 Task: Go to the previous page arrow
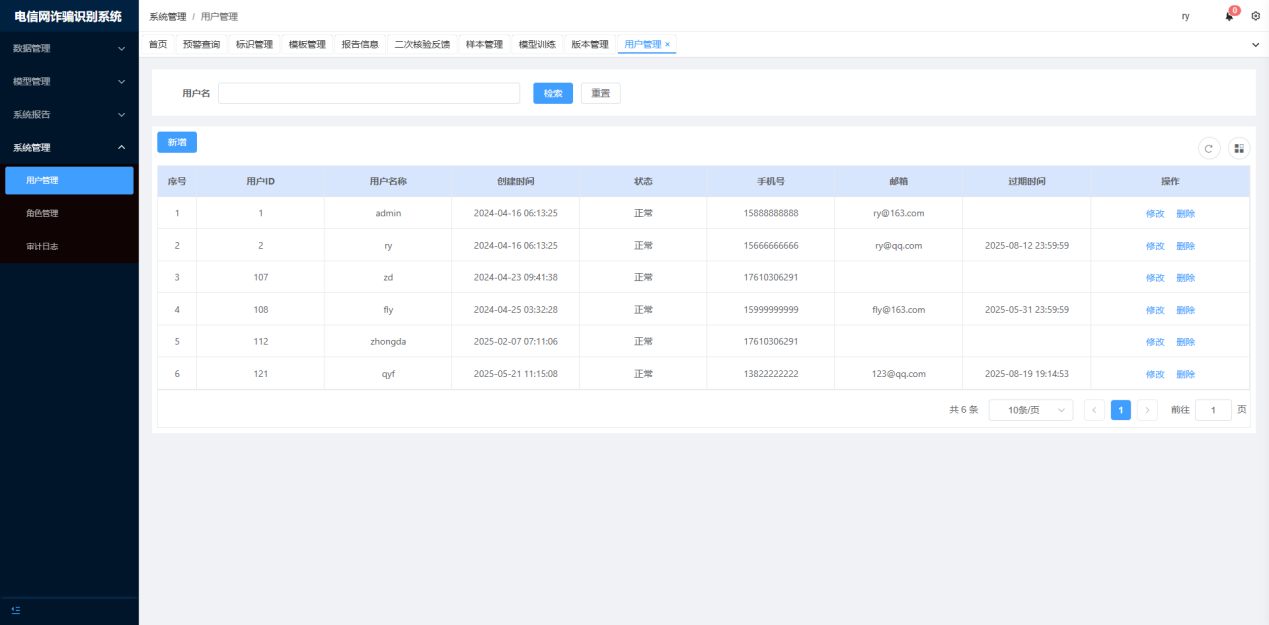click(1095, 410)
